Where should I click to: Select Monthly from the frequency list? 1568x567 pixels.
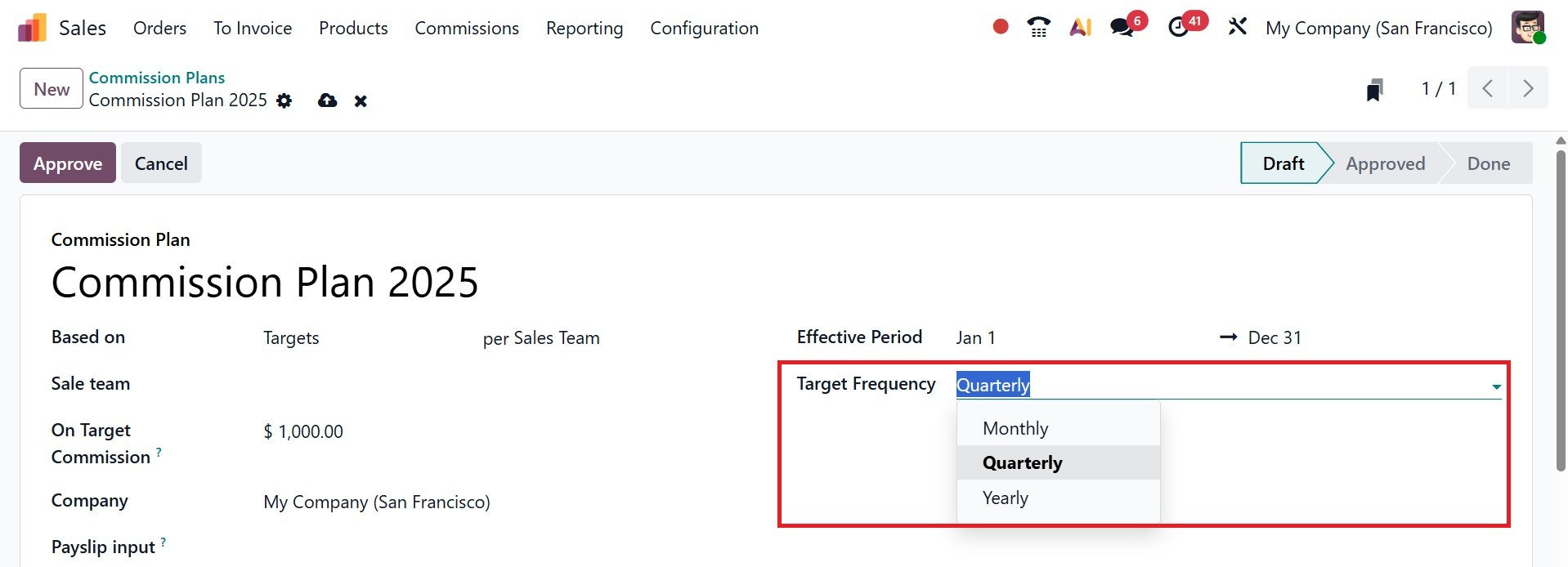1015,428
